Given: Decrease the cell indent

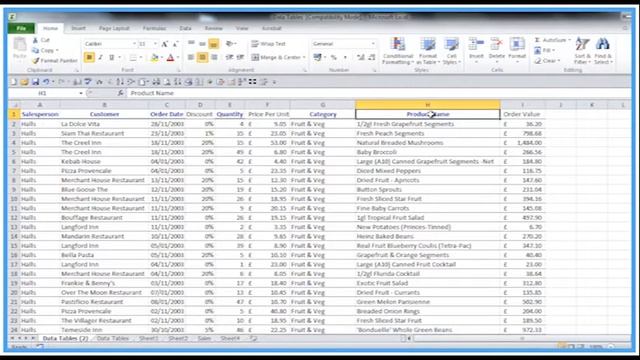Looking at the screenshot, I should tap(230, 57).
